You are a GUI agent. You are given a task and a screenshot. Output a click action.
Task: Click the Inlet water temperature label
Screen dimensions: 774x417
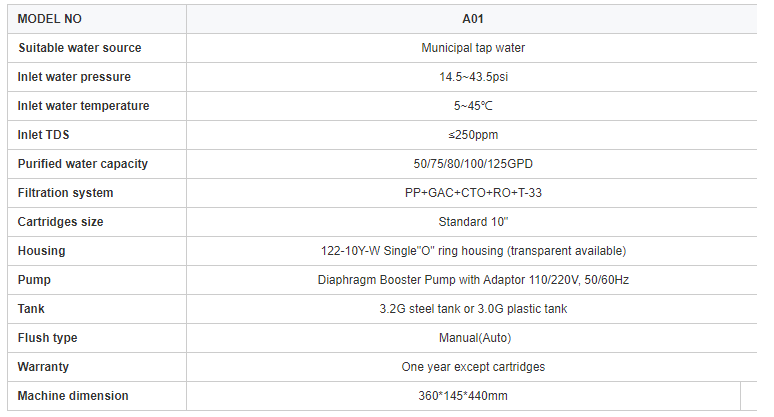pyautogui.click(x=83, y=106)
